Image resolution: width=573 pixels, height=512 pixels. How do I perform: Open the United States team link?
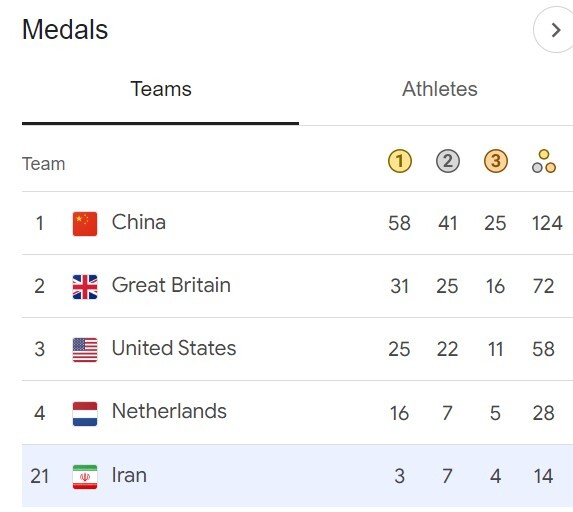click(174, 348)
